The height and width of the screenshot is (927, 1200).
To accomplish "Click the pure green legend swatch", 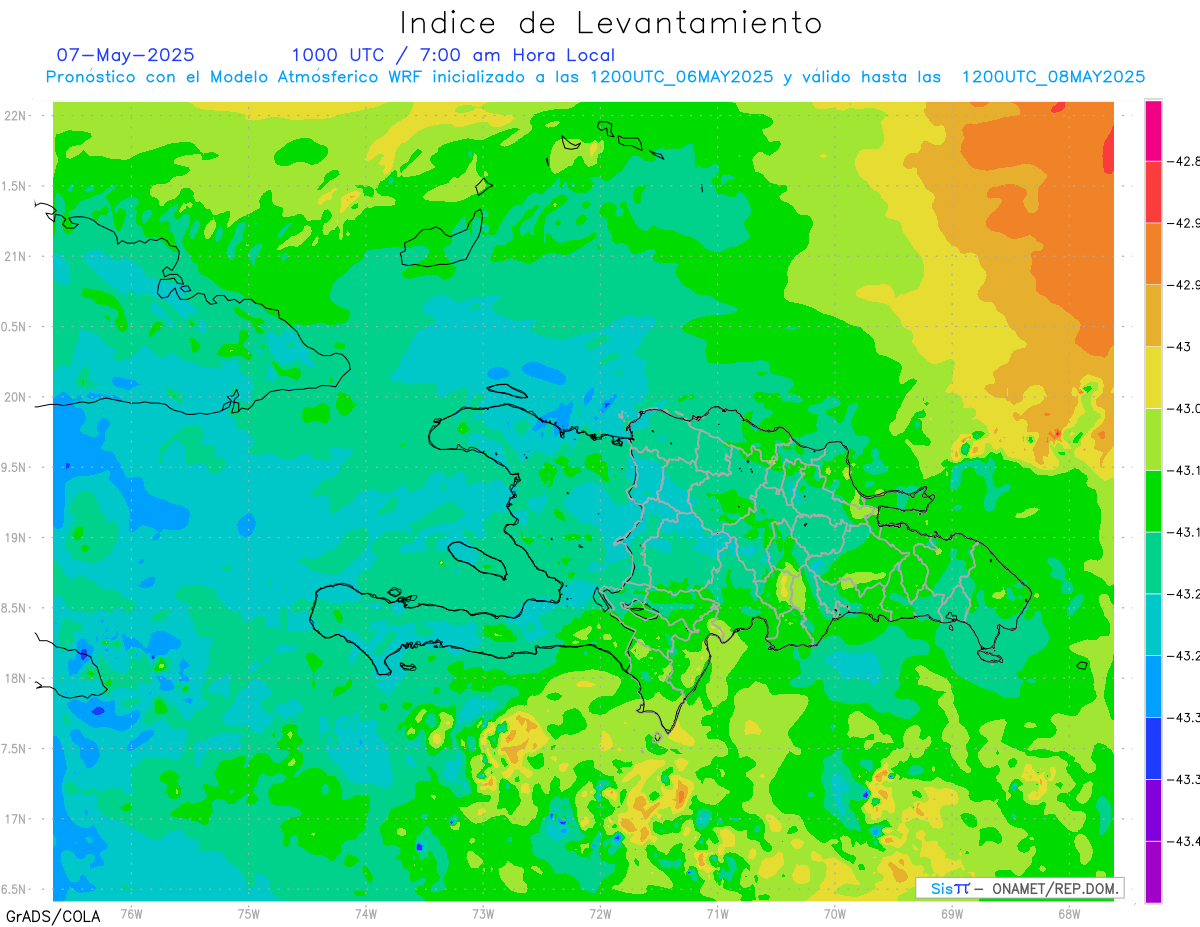I will point(1153,501).
